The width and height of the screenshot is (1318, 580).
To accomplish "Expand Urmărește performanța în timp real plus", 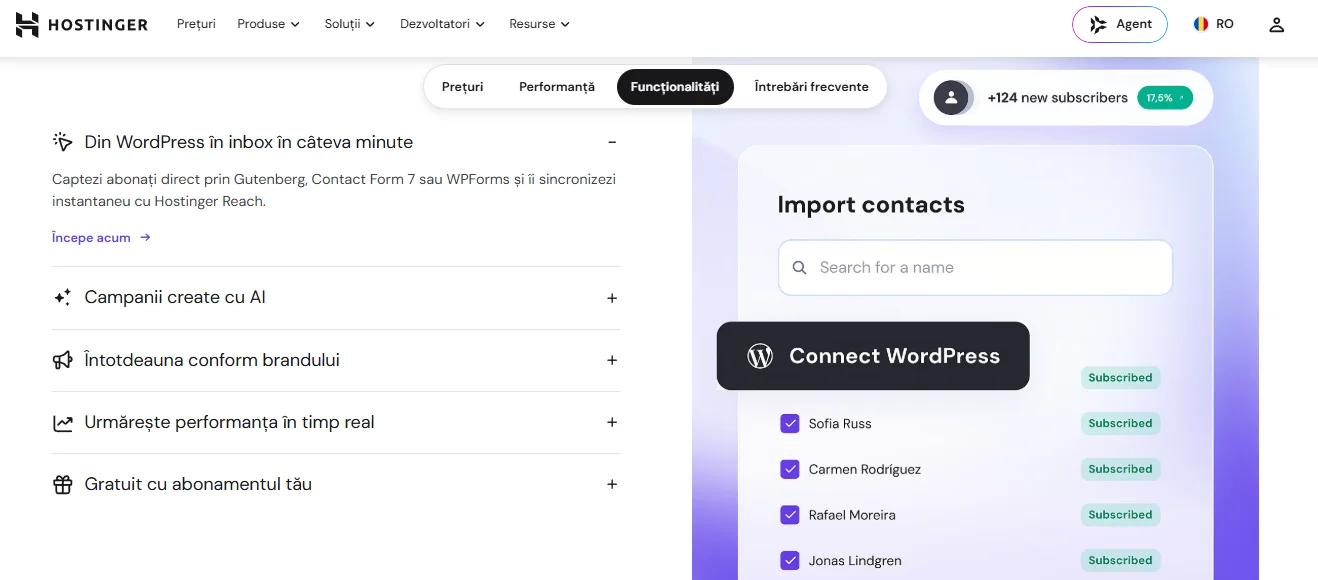I will point(612,422).
